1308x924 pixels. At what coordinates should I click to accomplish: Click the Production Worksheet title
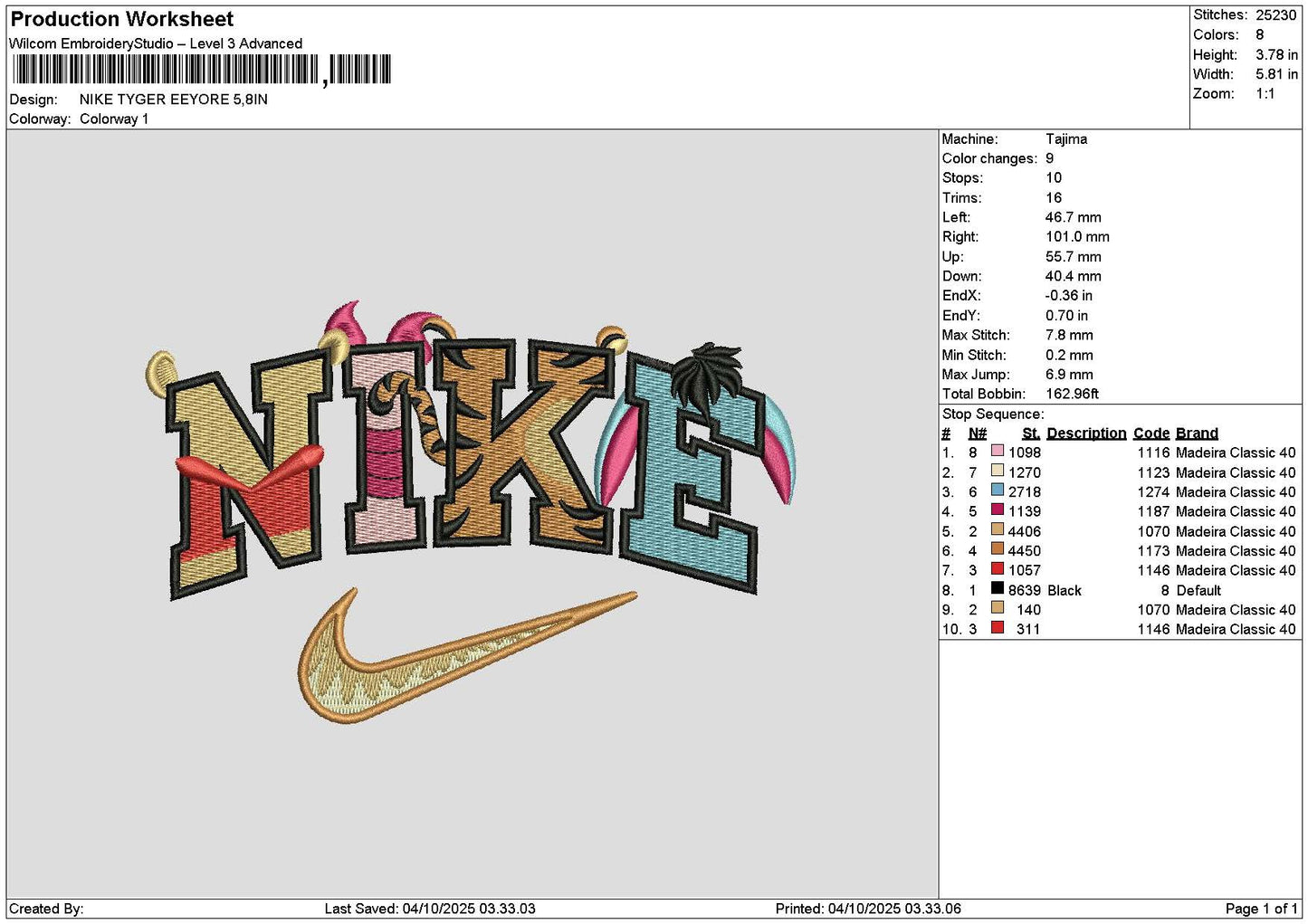122,19
